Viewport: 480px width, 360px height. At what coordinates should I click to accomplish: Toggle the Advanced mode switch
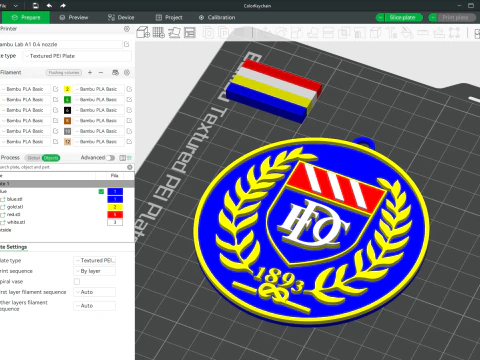tap(110, 158)
